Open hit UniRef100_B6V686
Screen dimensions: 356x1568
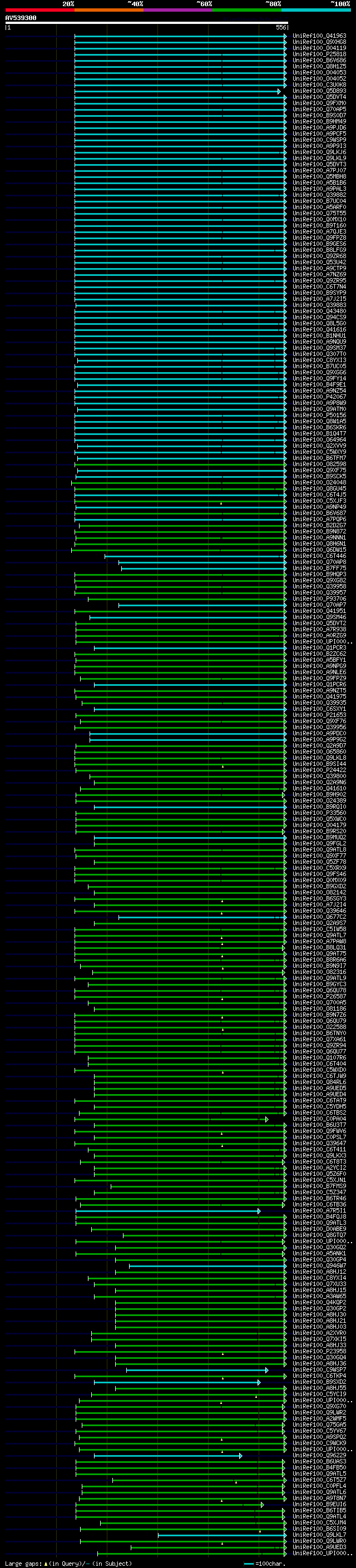click(x=319, y=60)
